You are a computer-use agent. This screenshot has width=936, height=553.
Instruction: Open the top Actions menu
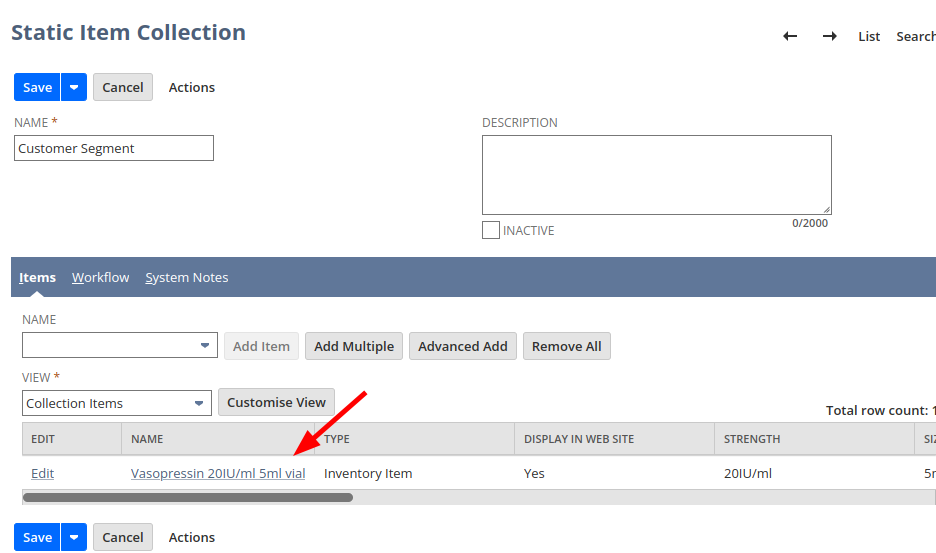(x=192, y=87)
